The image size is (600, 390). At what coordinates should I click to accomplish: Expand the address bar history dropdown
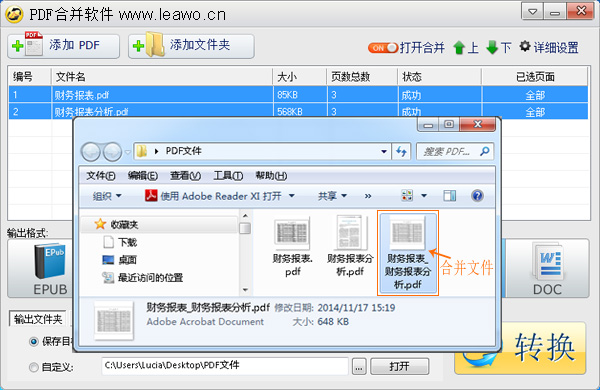[383, 152]
